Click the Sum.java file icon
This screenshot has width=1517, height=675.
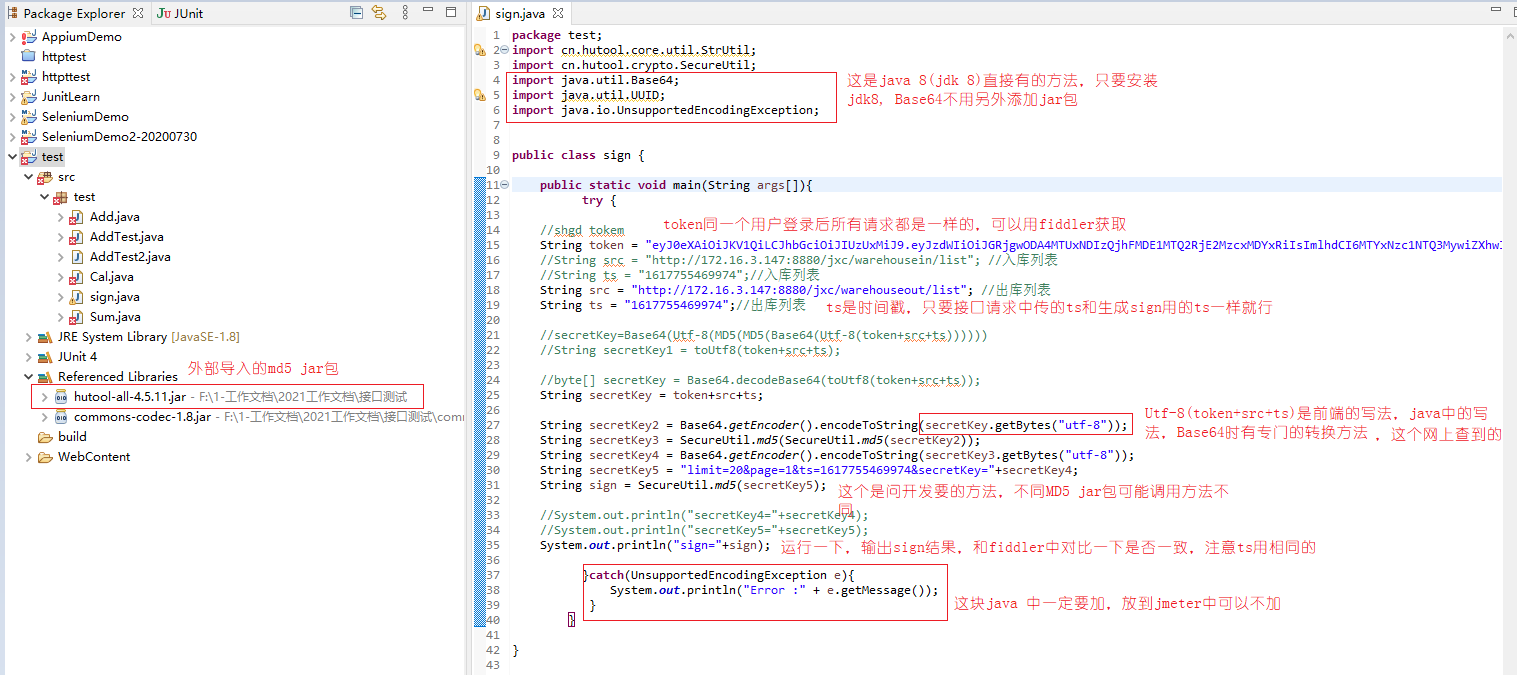(77, 317)
